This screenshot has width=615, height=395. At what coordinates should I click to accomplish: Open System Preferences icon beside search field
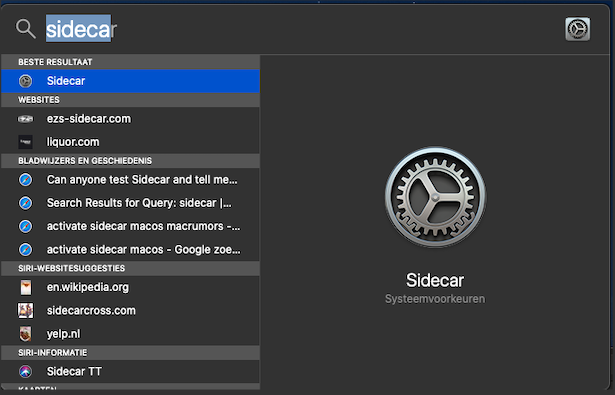pos(577,29)
